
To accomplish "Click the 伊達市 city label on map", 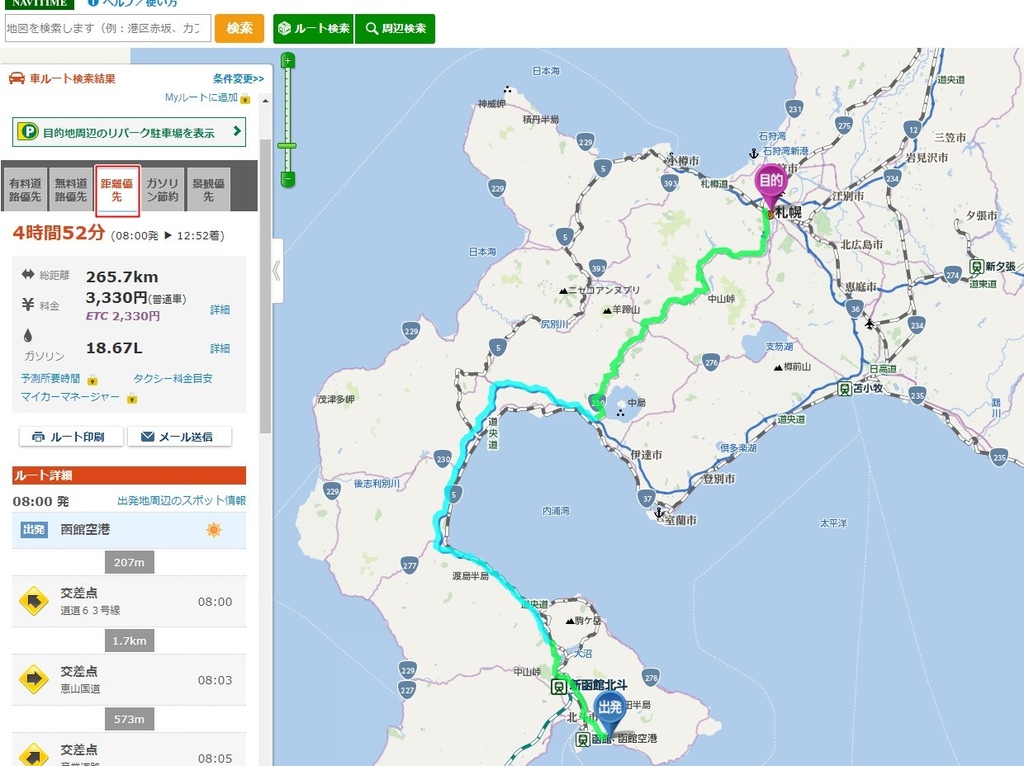I will [647, 455].
